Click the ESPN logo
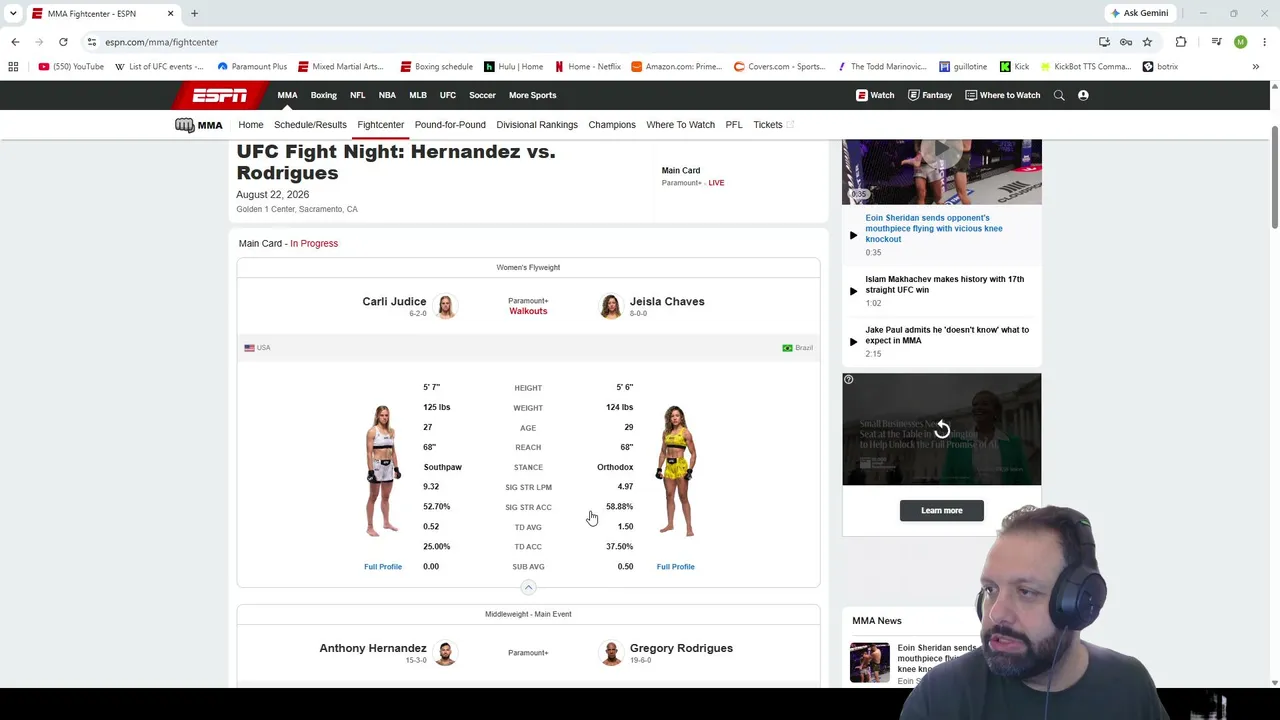1280x720 pixels. [220, 95]
